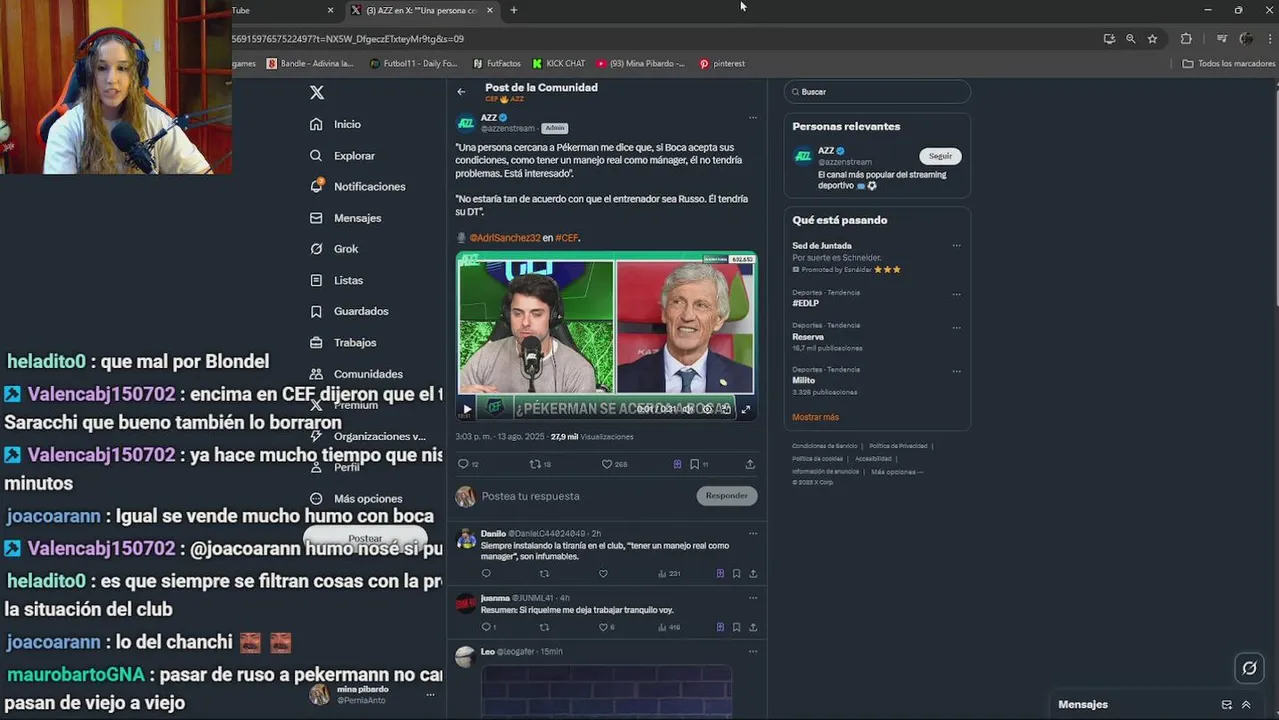The width and height of the screenshot is (1279, 720).
Task: Like the AZZ post with 268 likes
Action: (606, 464)
